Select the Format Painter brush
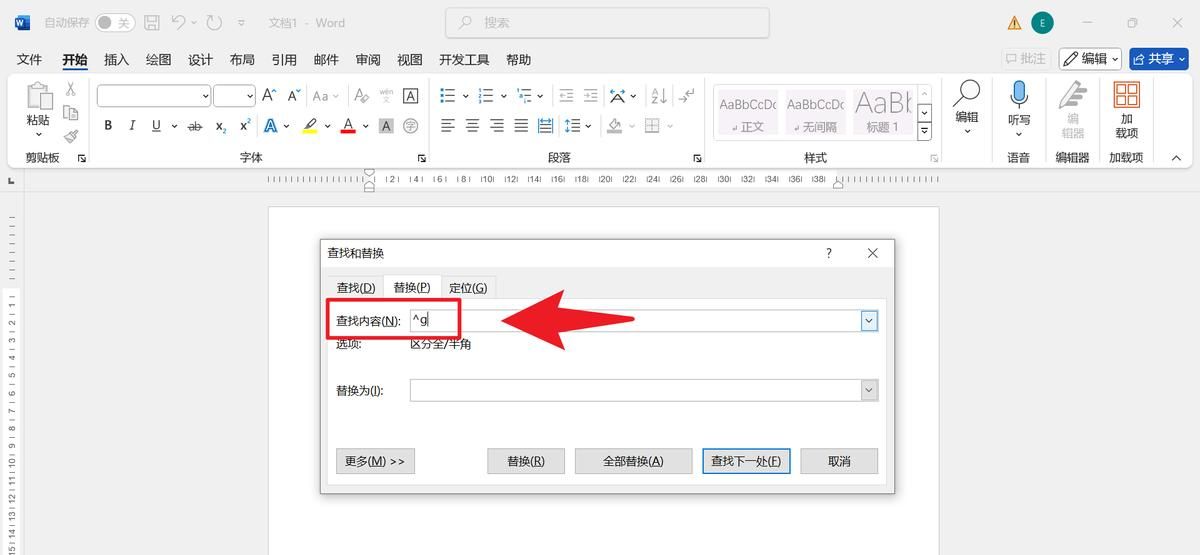Viewport: 1200px width, 555px height. click(71, 136)
